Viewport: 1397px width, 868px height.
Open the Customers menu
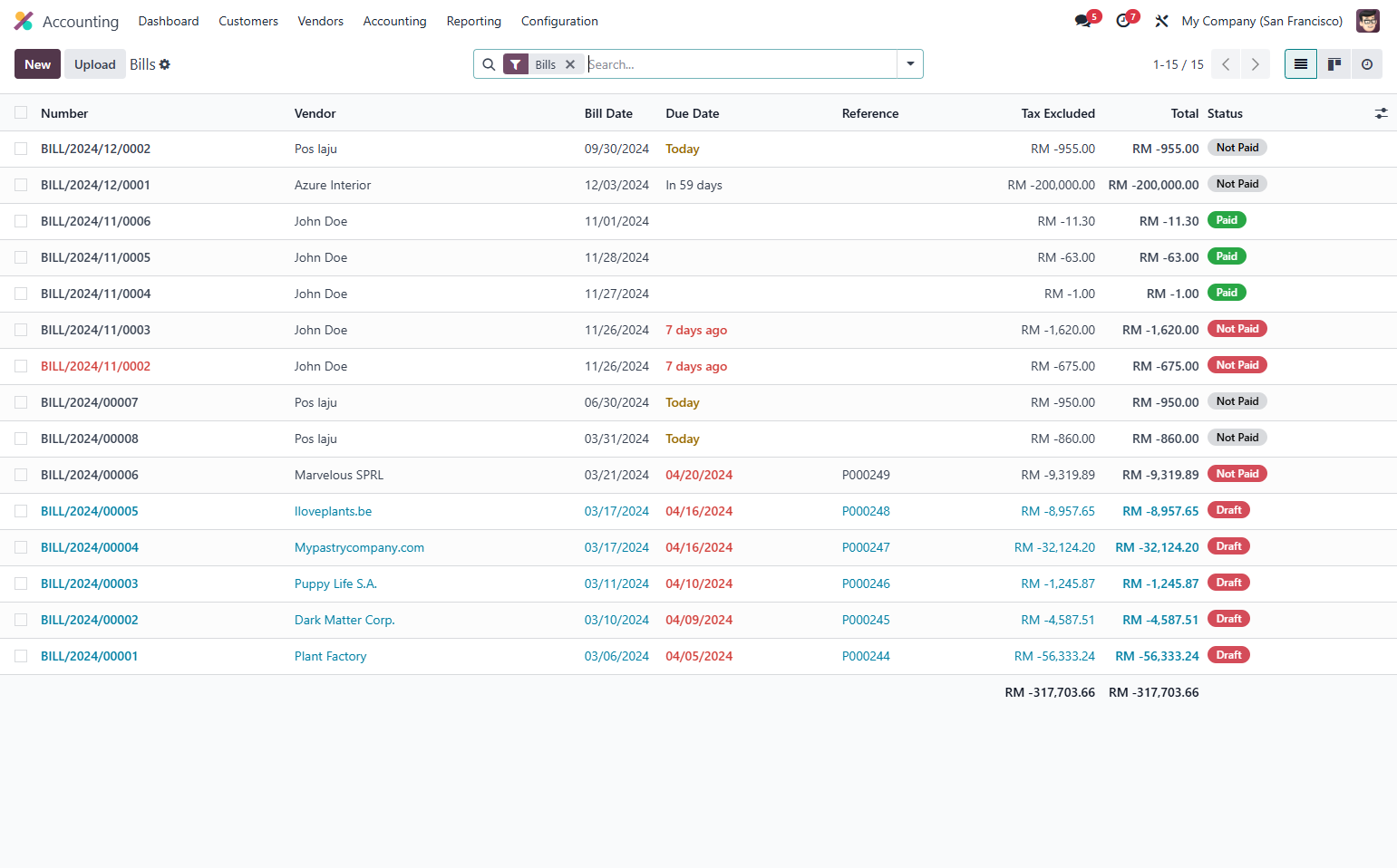click(x=248, y=21)
